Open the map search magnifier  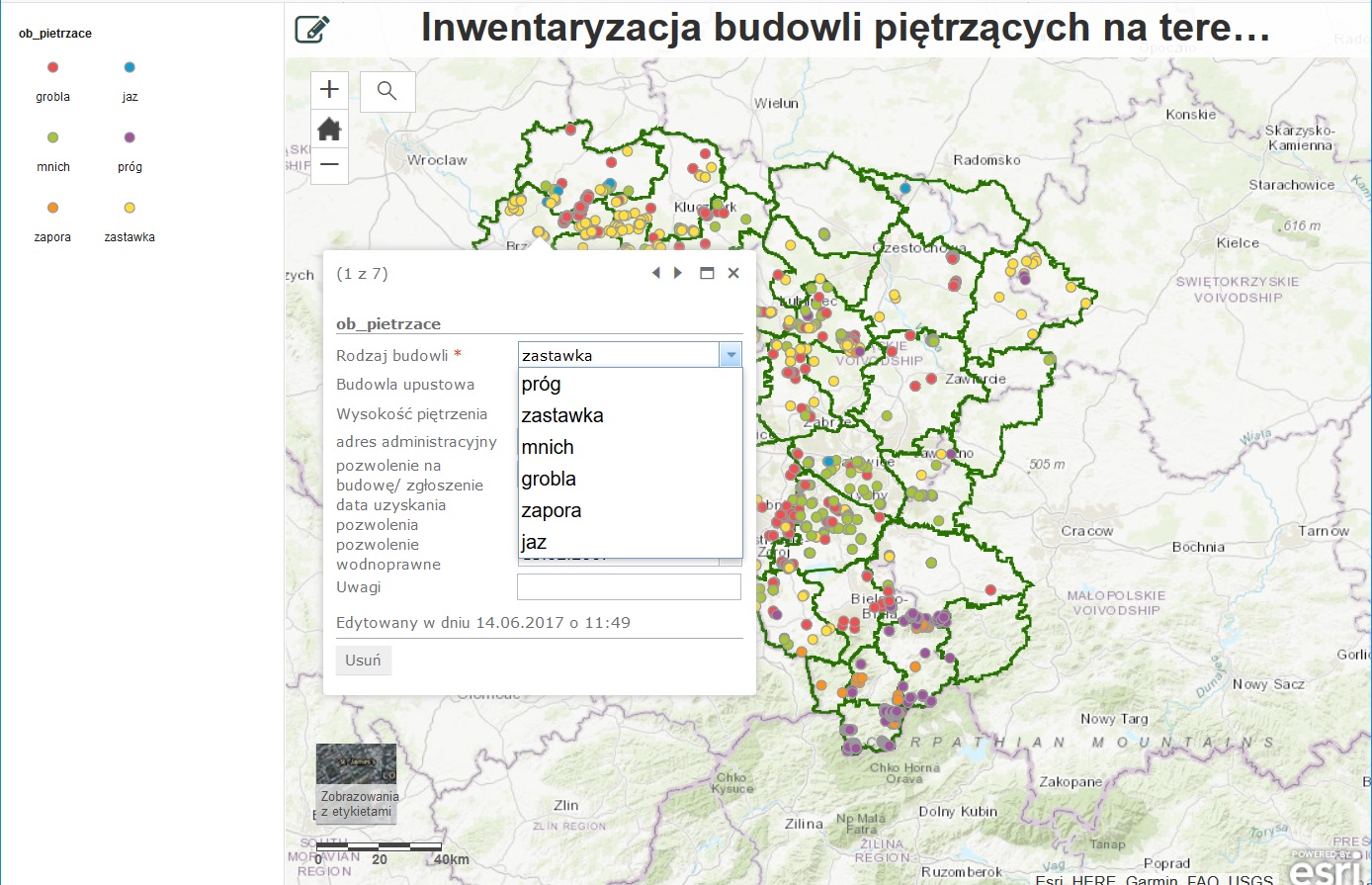click(x=387, y=91)
